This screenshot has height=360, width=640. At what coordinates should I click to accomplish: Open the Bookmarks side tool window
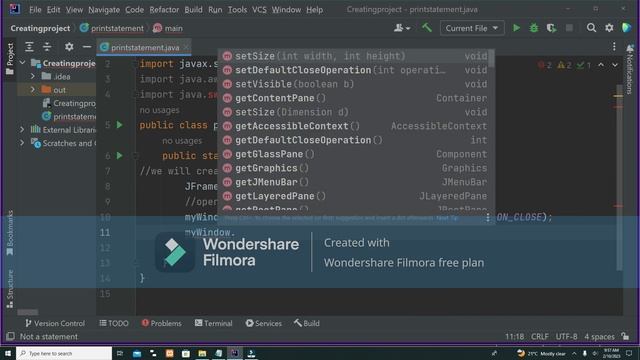pos(10,233)
